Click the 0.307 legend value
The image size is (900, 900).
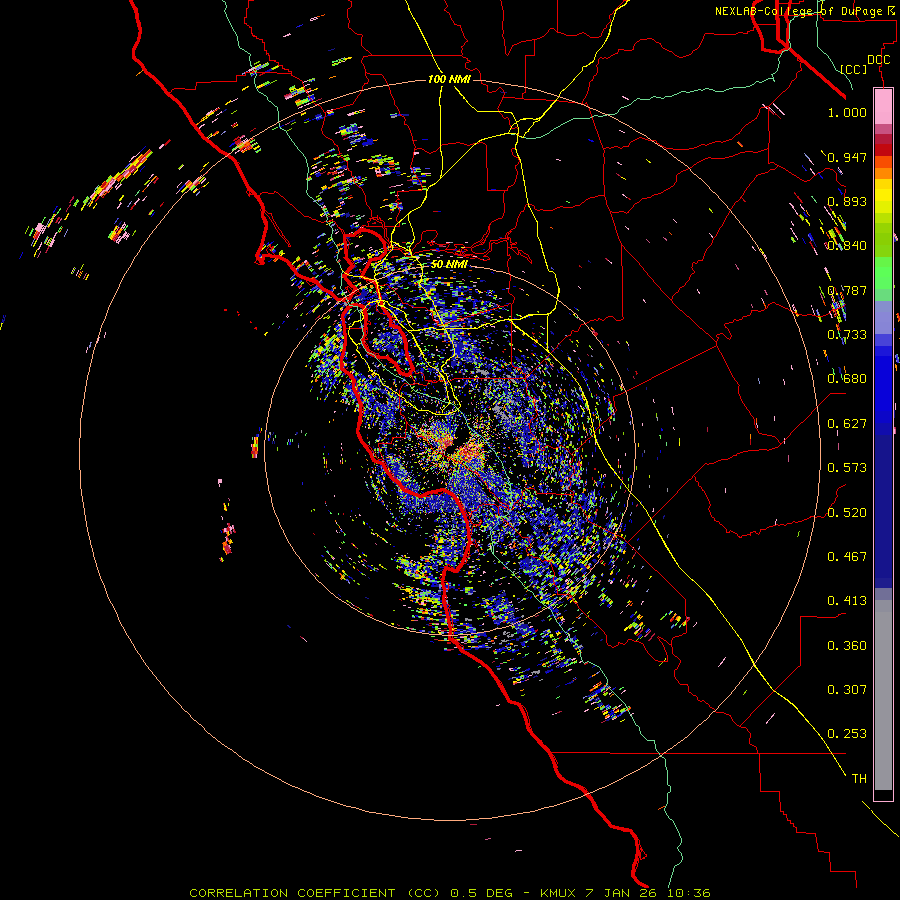[847, 690]
